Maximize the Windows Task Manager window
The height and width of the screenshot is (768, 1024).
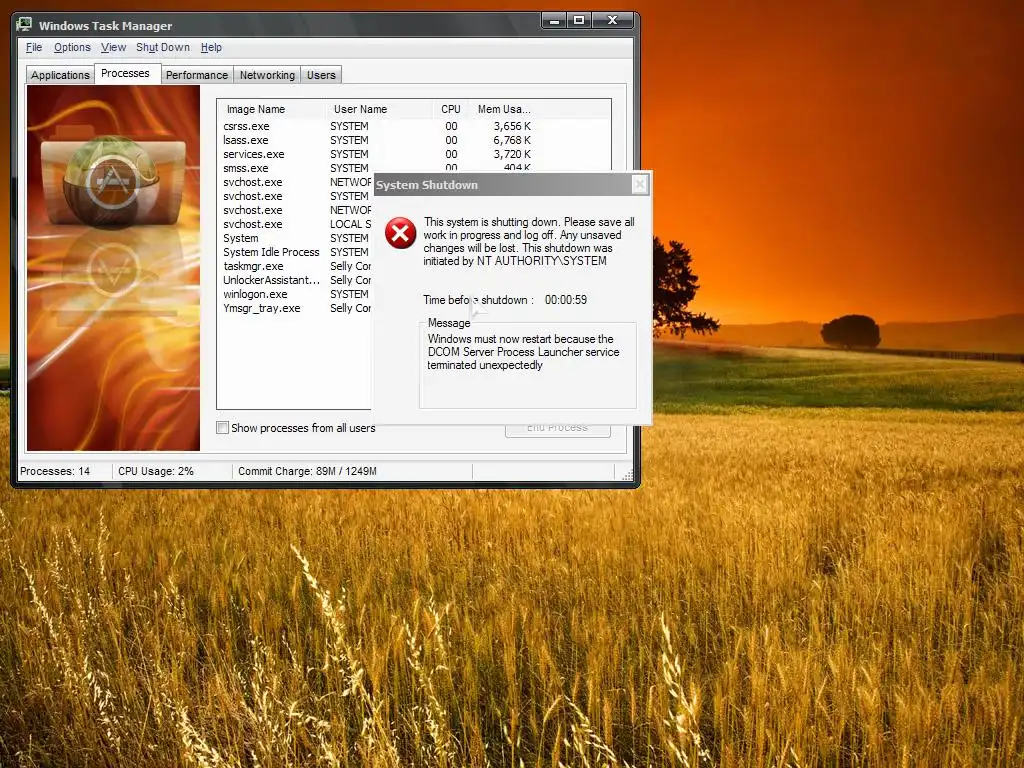(x=579, y=20)
